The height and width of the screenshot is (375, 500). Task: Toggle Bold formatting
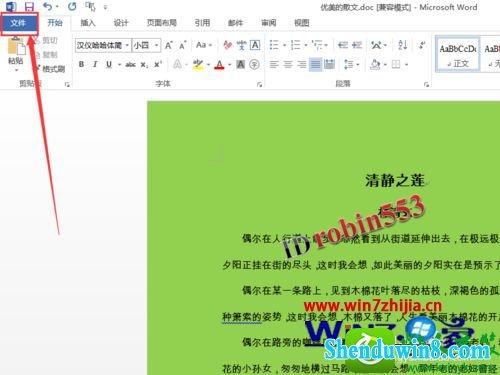[81, 64]
